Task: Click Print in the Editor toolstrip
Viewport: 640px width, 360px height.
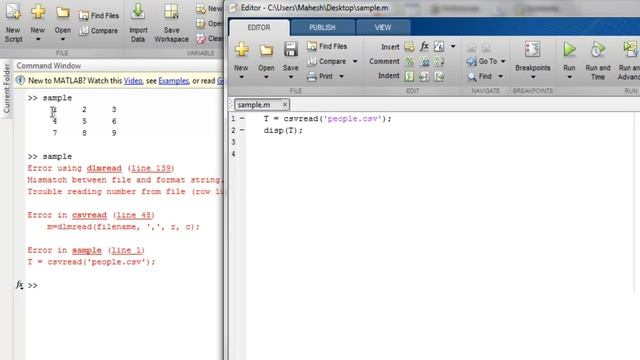Action: [320, 76]
